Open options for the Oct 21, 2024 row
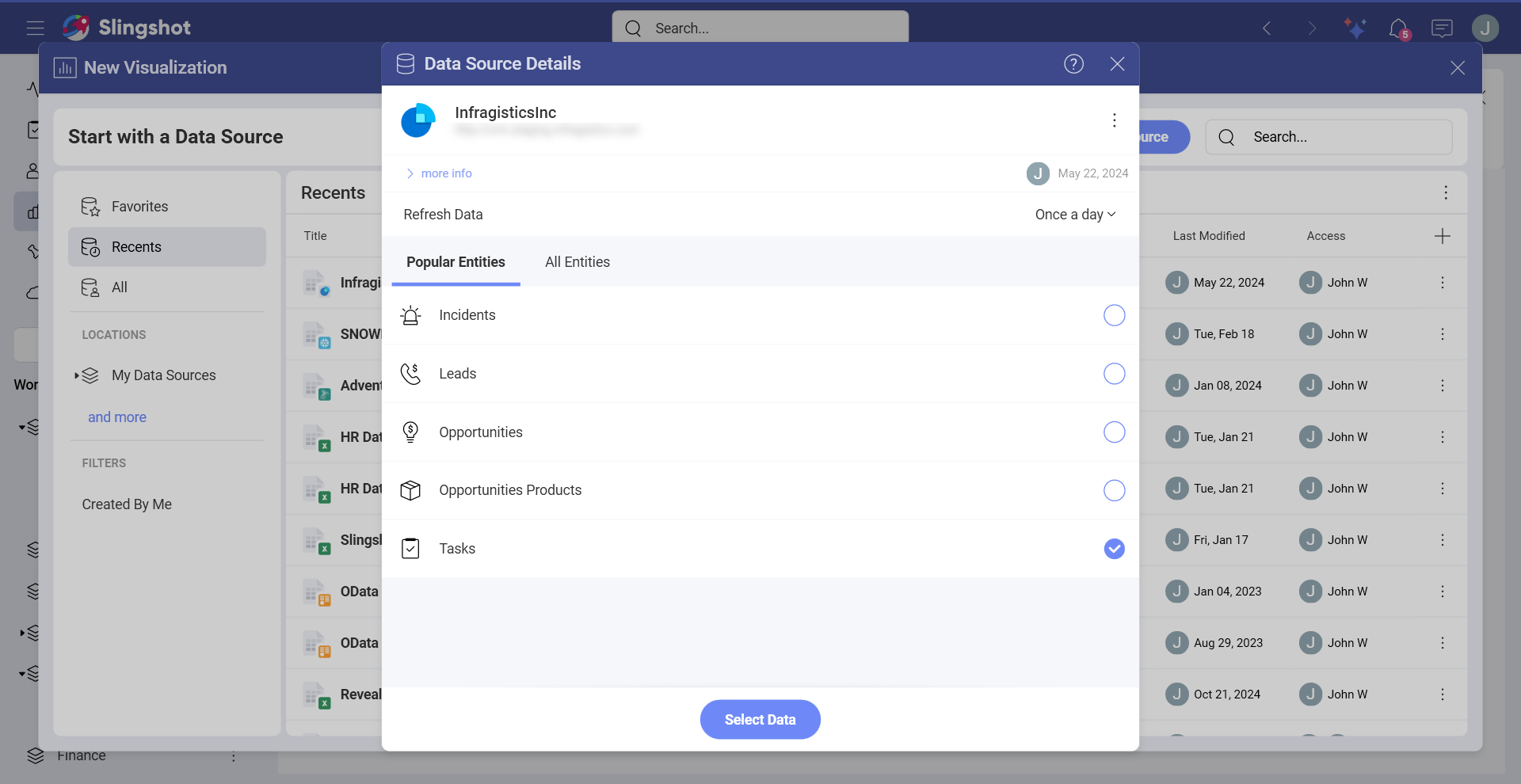 click(x=1443, y=695)
